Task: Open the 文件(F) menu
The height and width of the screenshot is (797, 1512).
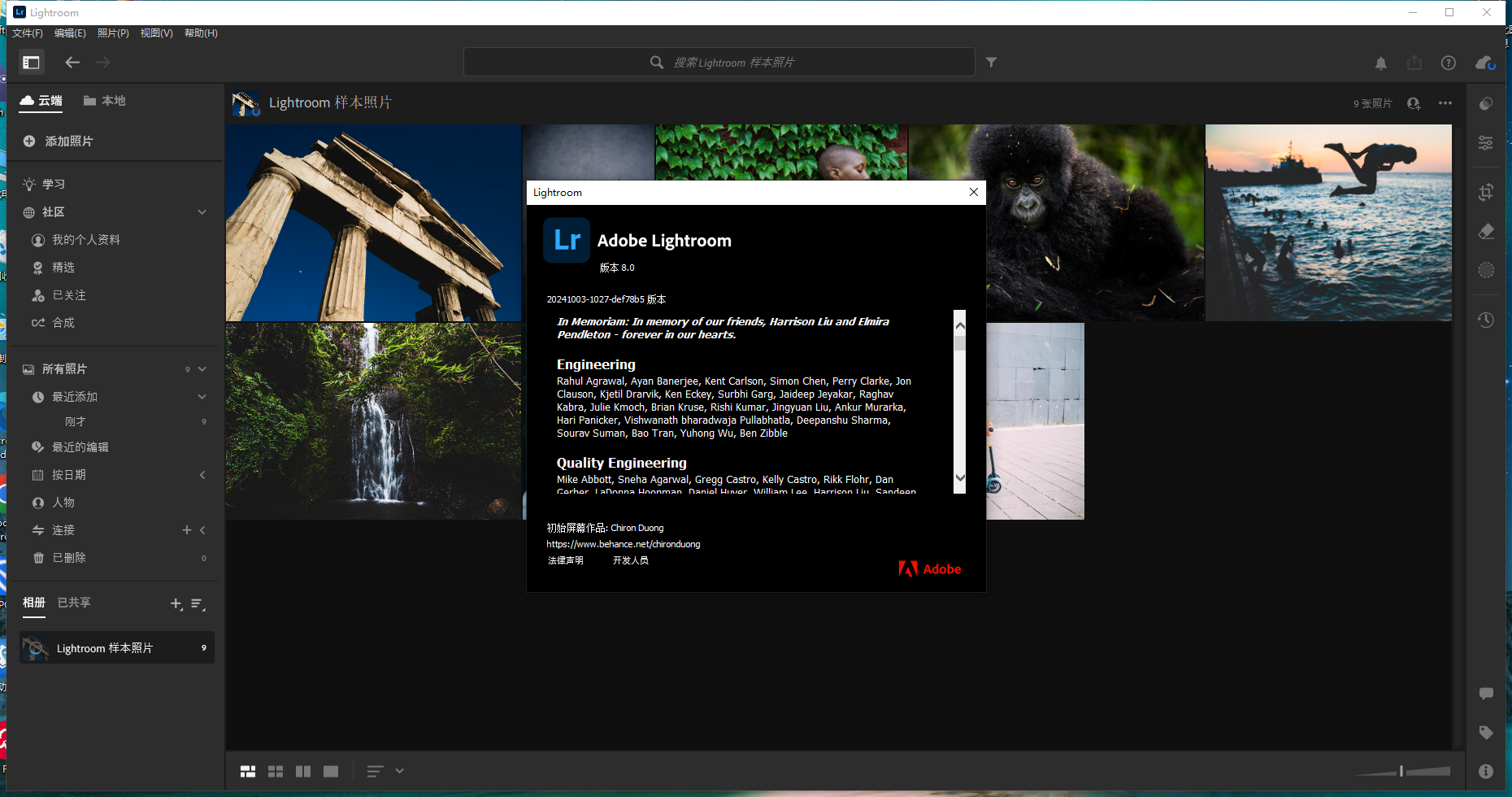Action: click(x=27, y=33)
